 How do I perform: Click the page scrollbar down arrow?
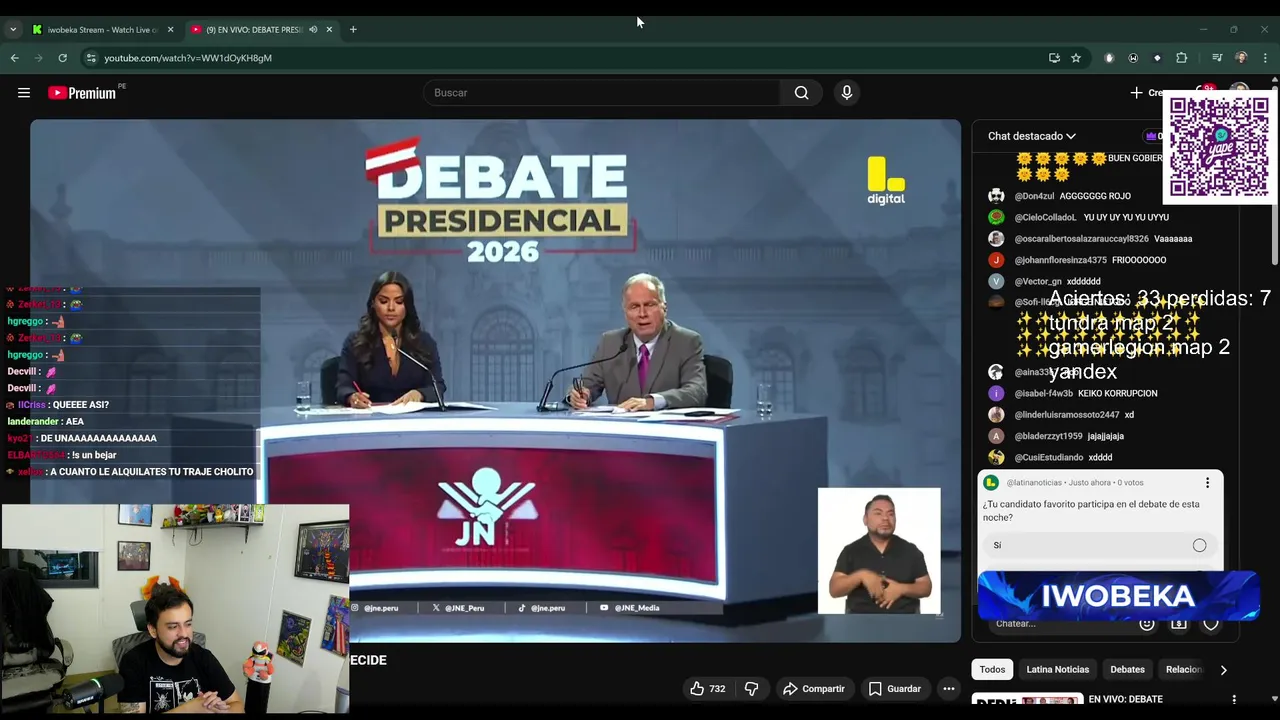point(1274,699)
